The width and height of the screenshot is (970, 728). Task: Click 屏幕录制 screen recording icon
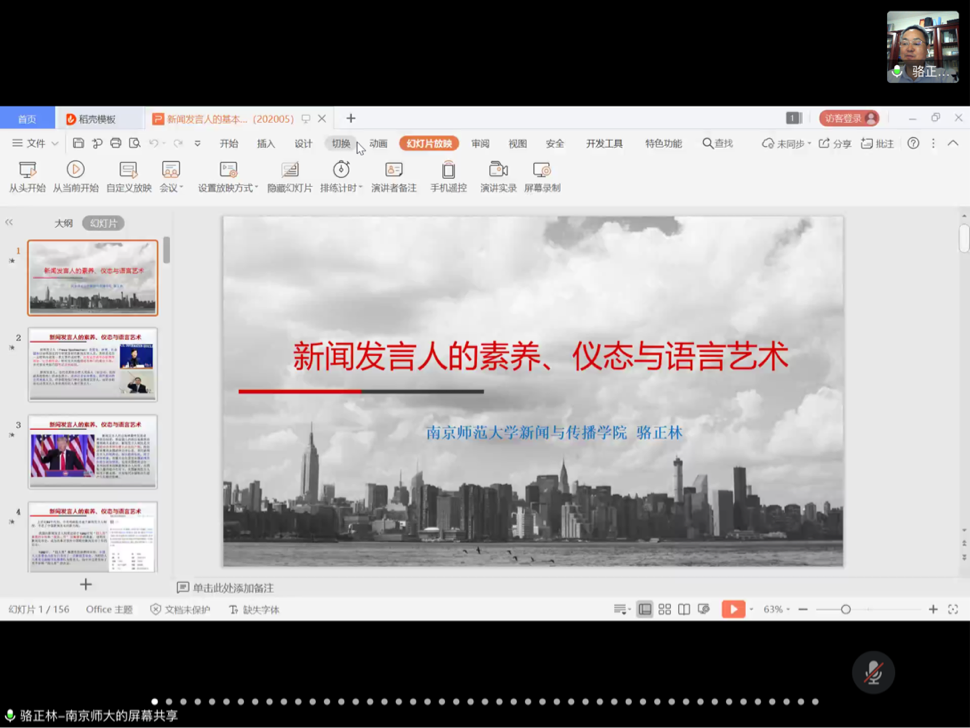(x=541, y=171)
